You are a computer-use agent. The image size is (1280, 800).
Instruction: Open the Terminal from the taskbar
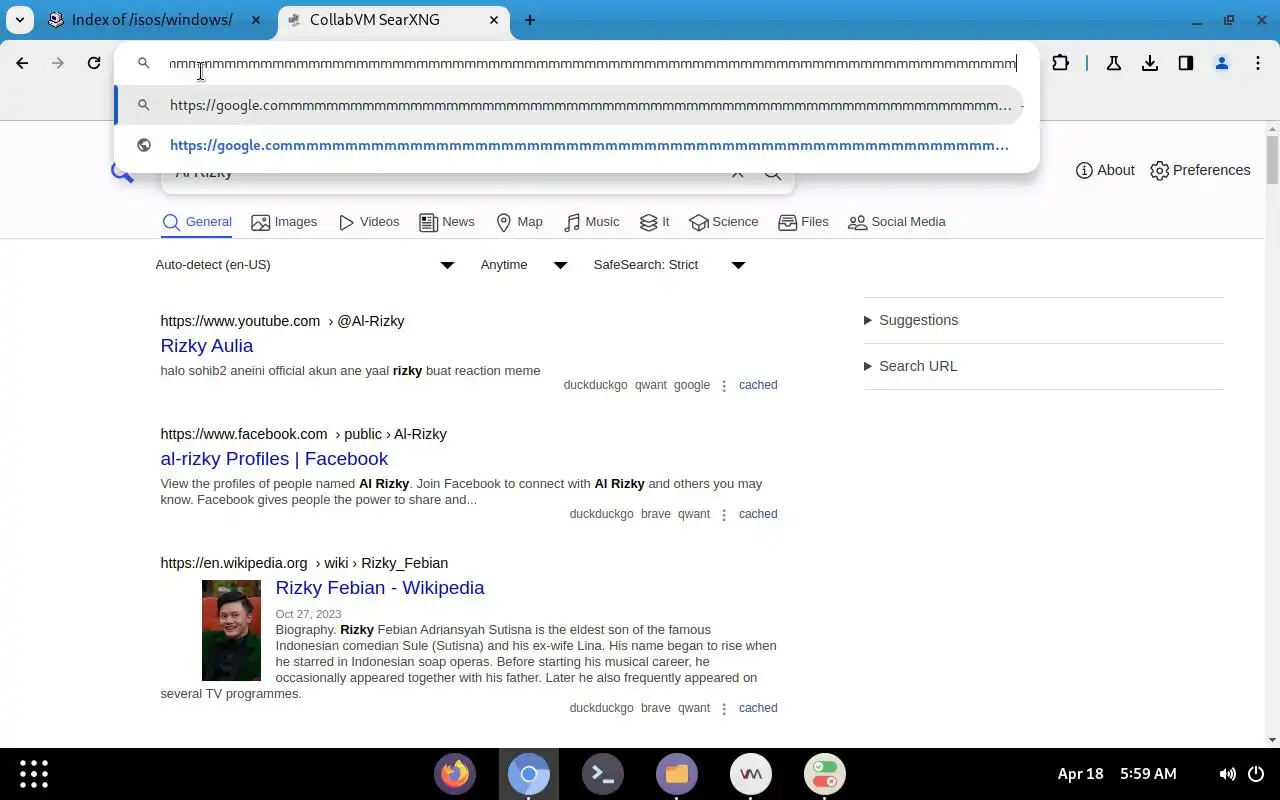click(x=603, y=774)
